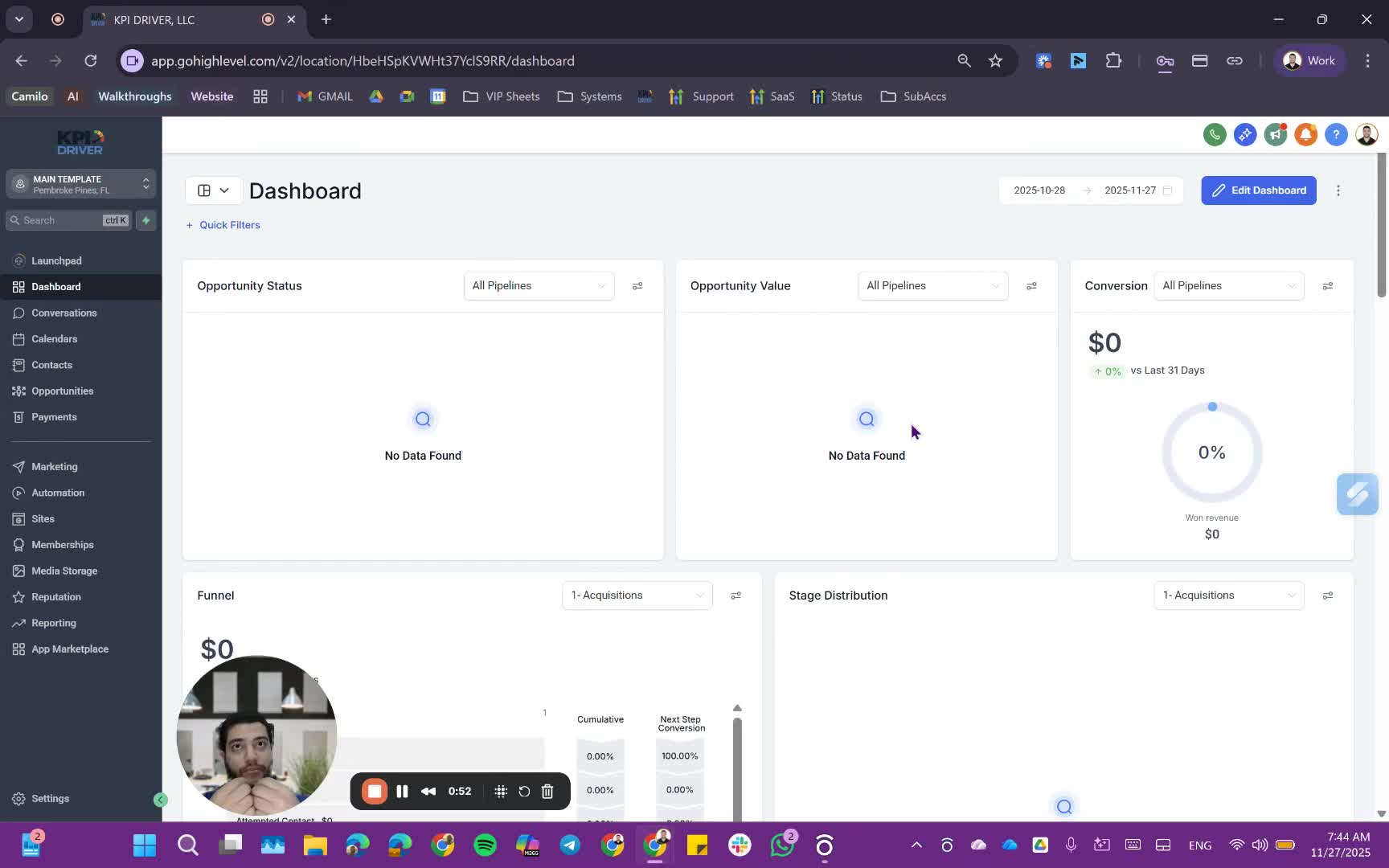The image size is (1389, 868).
Task: Open Opportunity Value widget settings icon
Action: tap(1031, 286)
